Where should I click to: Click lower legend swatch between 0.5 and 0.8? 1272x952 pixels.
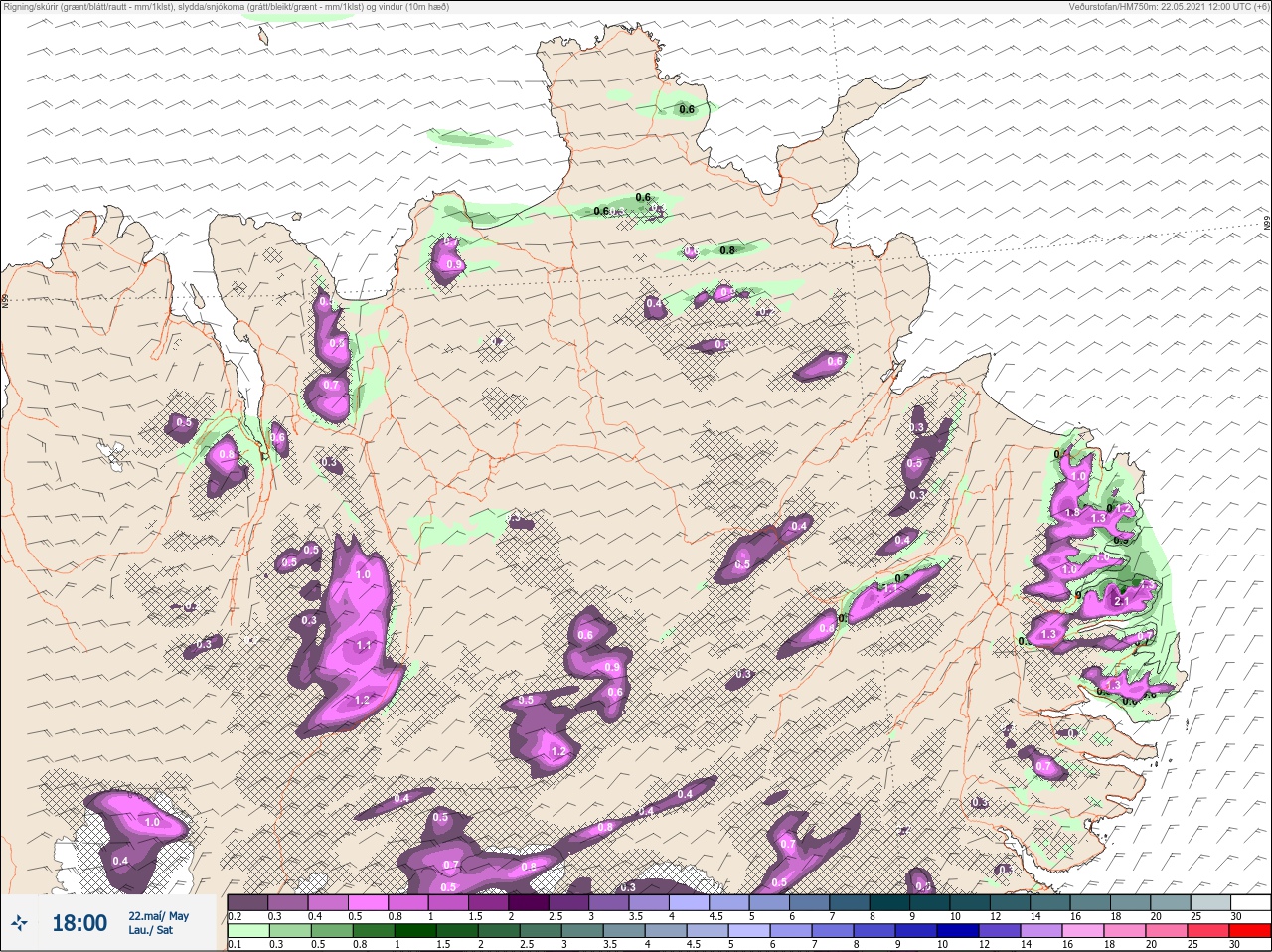point(332,932)
